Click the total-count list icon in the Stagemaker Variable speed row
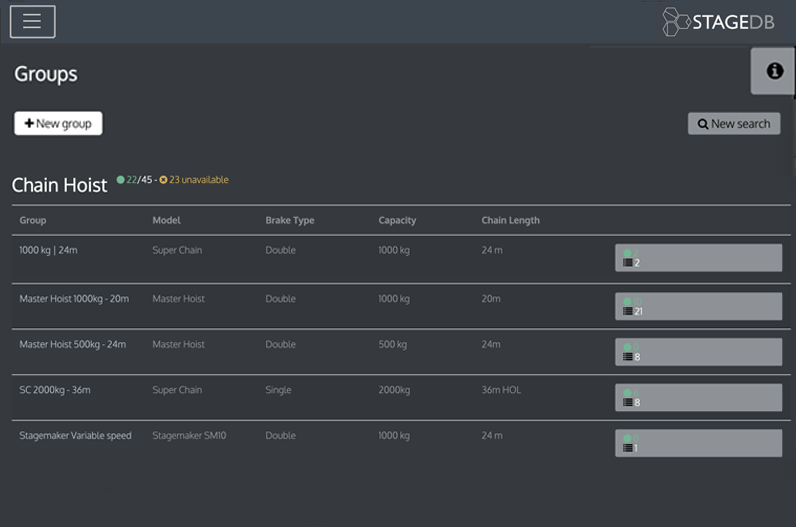This screenshot has width=796, height=527. click(x=628, y=448)
